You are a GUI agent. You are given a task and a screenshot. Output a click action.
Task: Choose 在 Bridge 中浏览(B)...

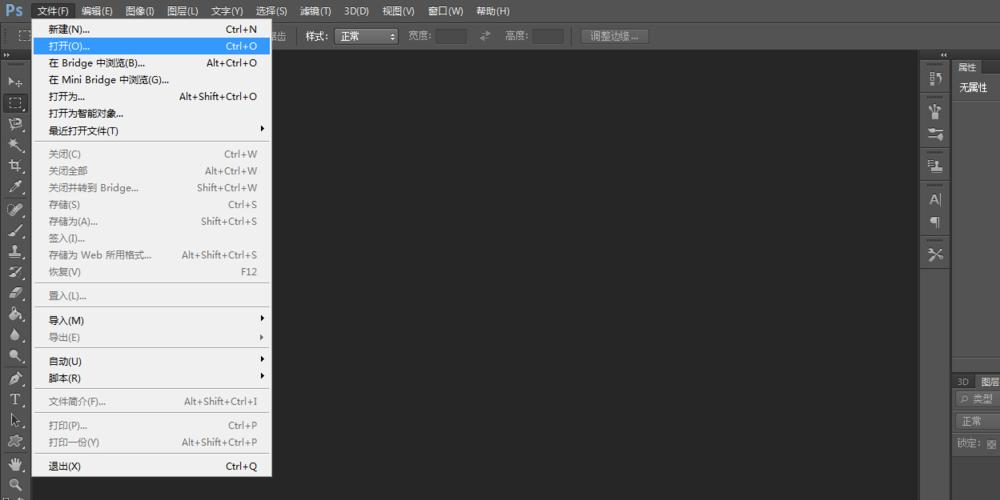152,63
